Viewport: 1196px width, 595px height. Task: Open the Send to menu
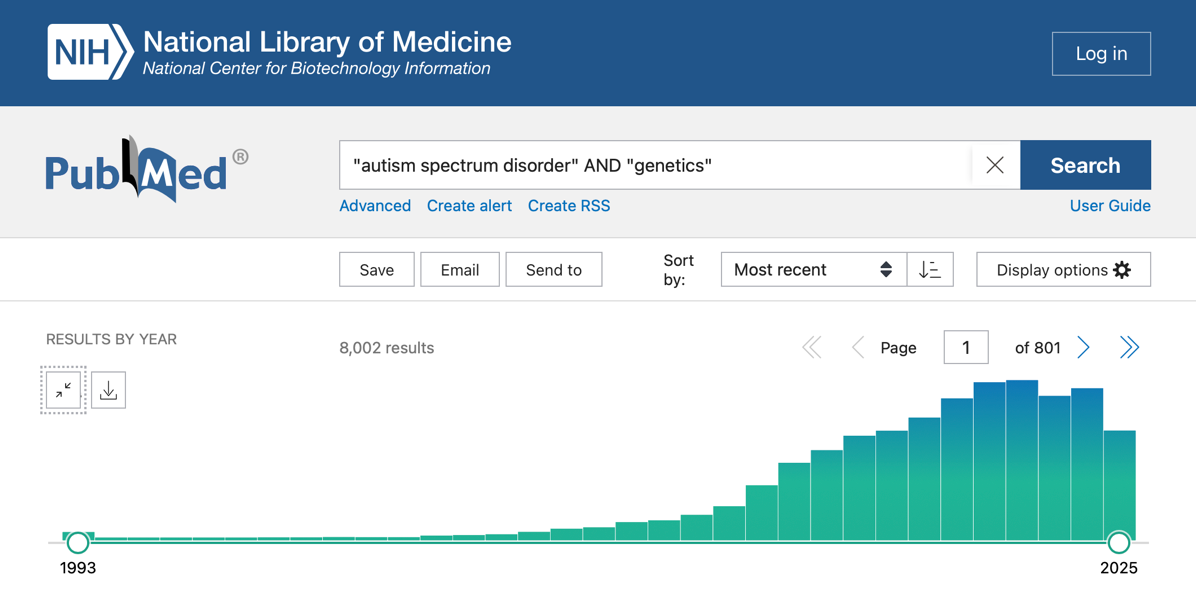pyautogui.click(x=553, y=270)
